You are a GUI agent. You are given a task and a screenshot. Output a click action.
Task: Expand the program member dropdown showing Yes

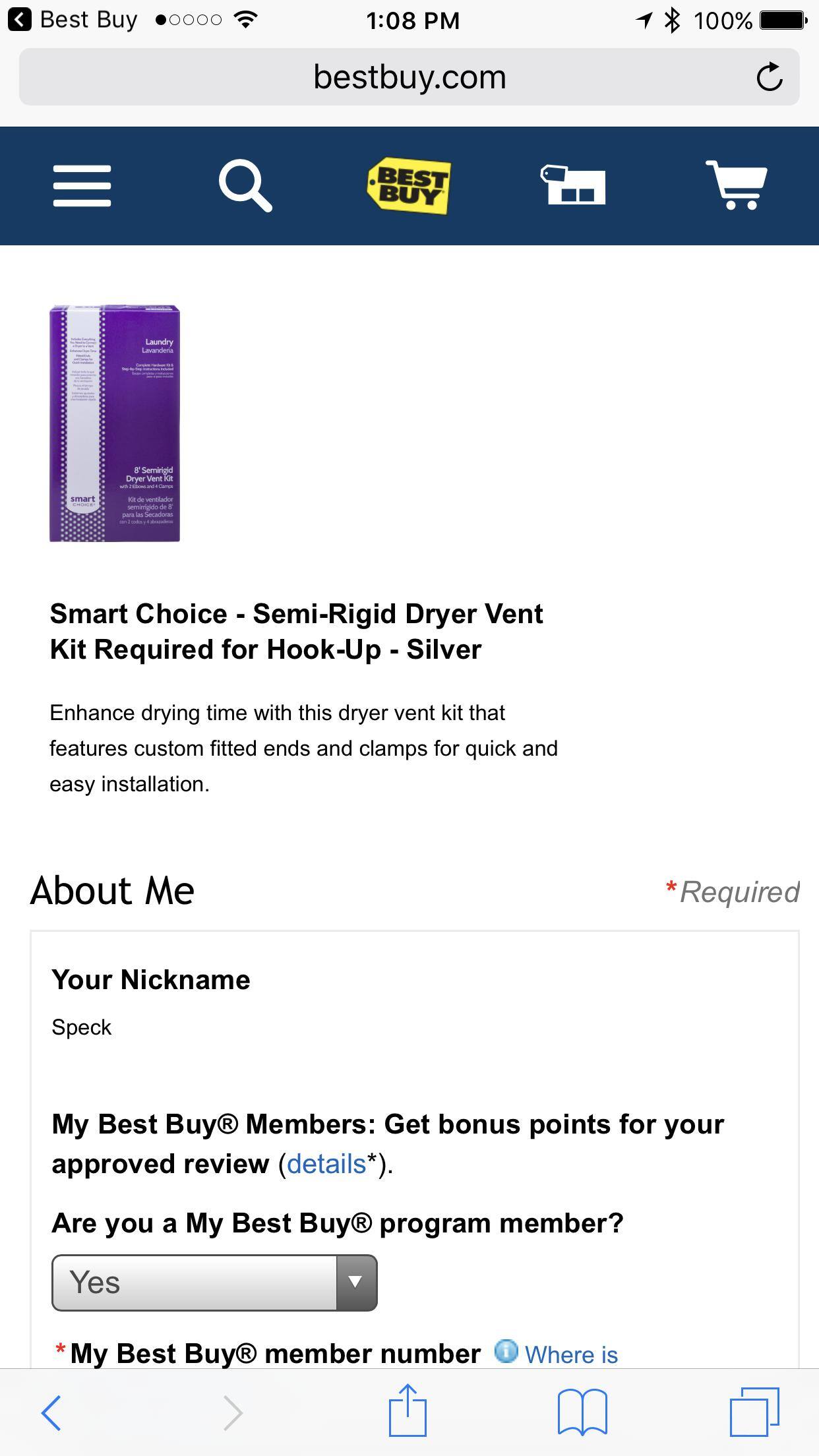click(195, 1283)
